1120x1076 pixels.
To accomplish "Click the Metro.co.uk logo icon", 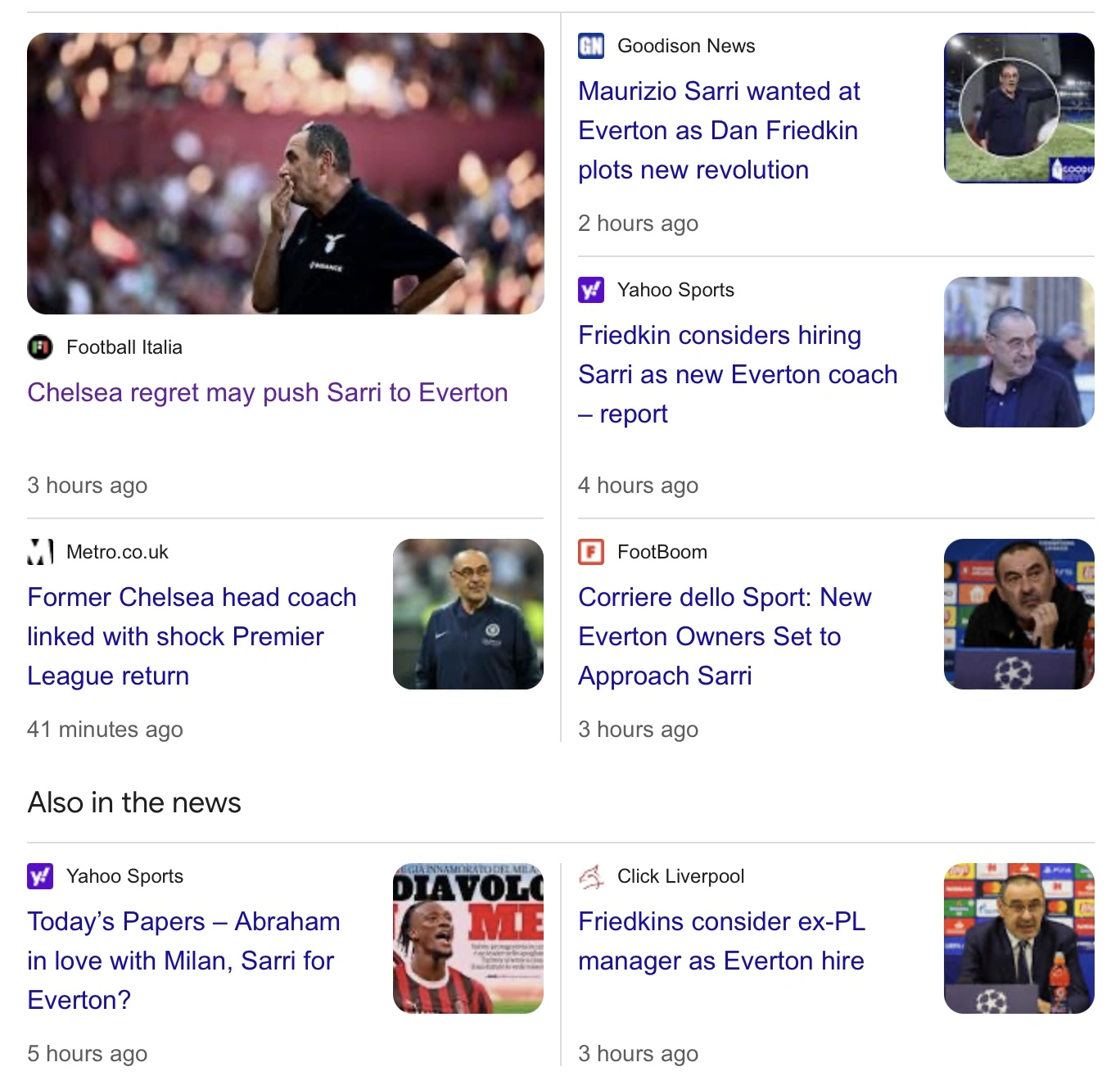I will pyautogui.click(x=40, y=552).
